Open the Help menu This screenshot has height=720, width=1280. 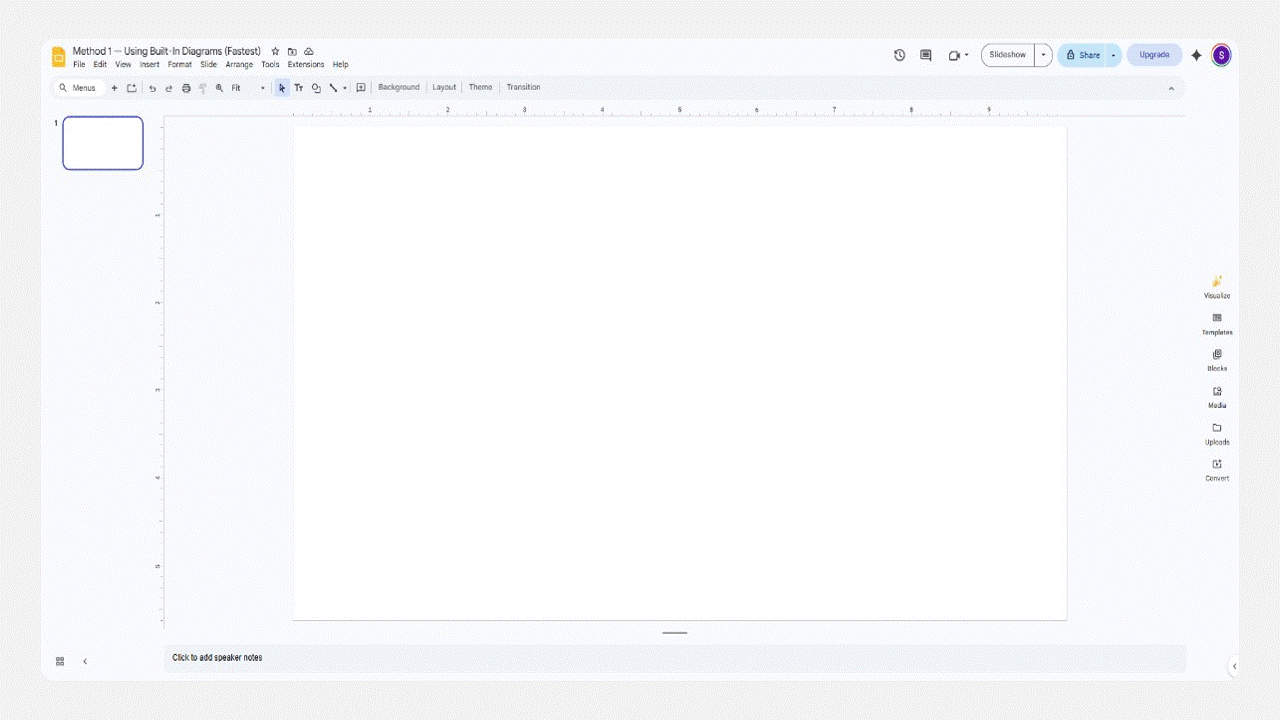340,65
